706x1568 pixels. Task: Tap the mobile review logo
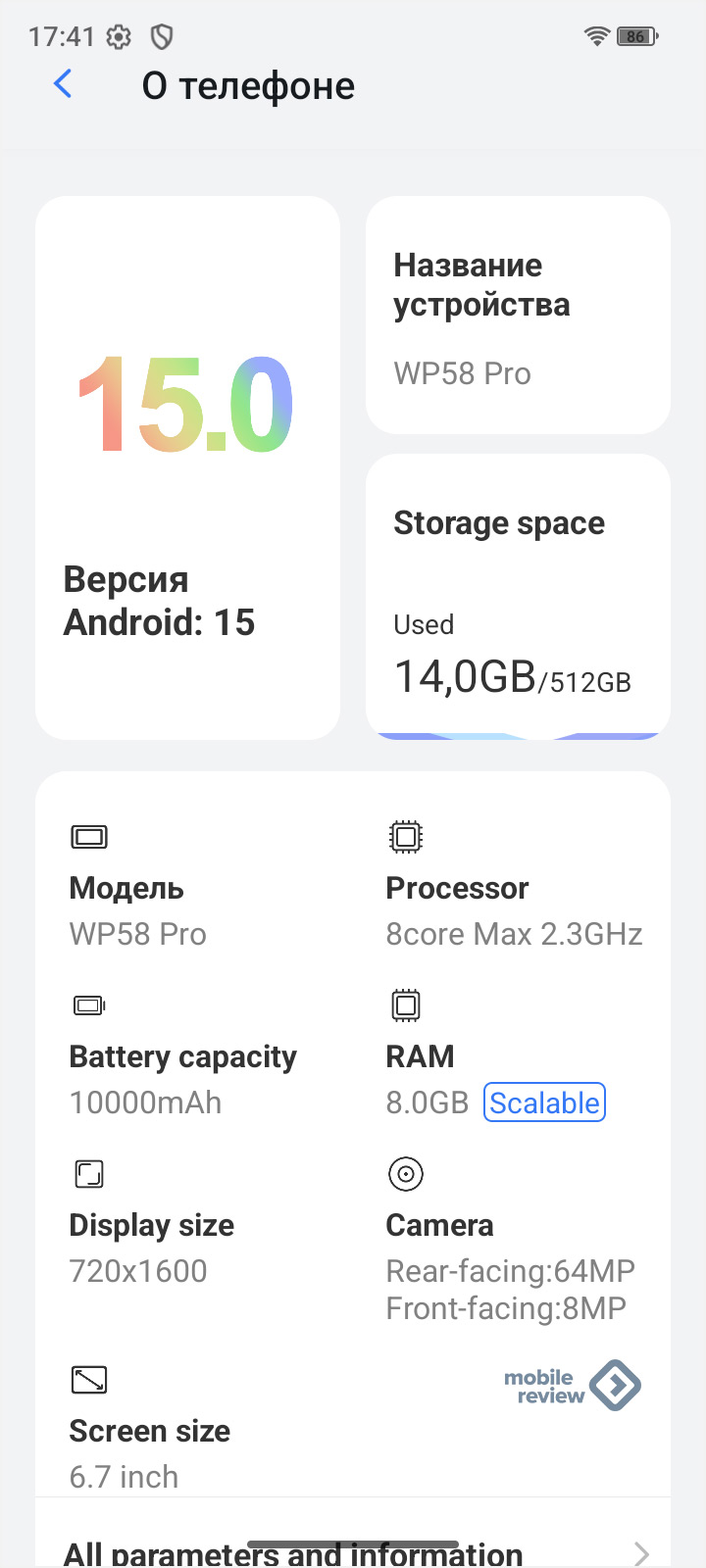(x=573, y=1386)
